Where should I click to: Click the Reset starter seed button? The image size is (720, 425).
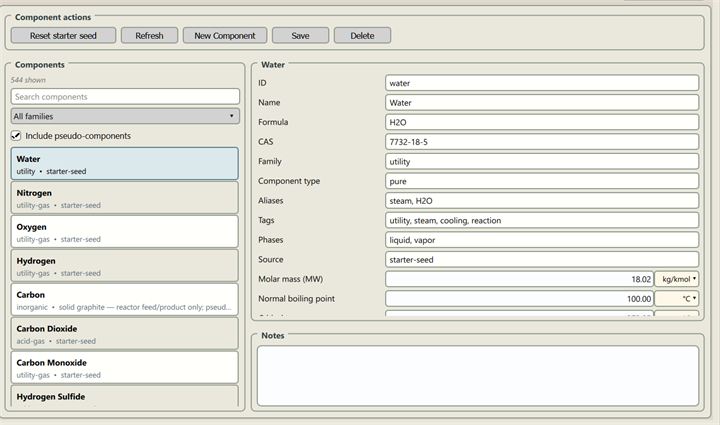[x=63, y=36]
